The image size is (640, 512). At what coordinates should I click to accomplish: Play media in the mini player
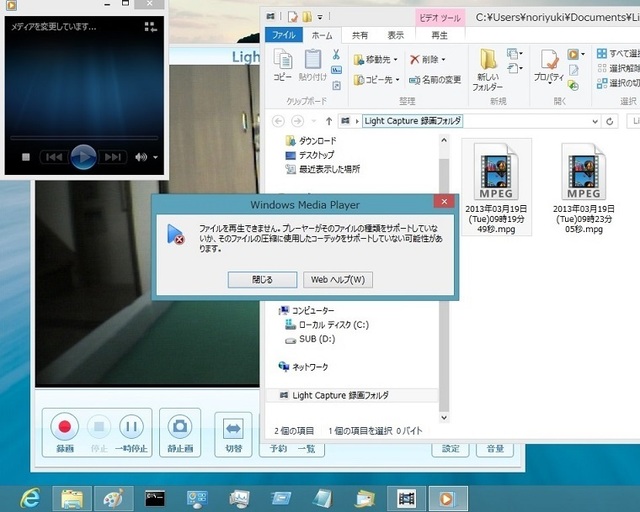coord(84,157)
